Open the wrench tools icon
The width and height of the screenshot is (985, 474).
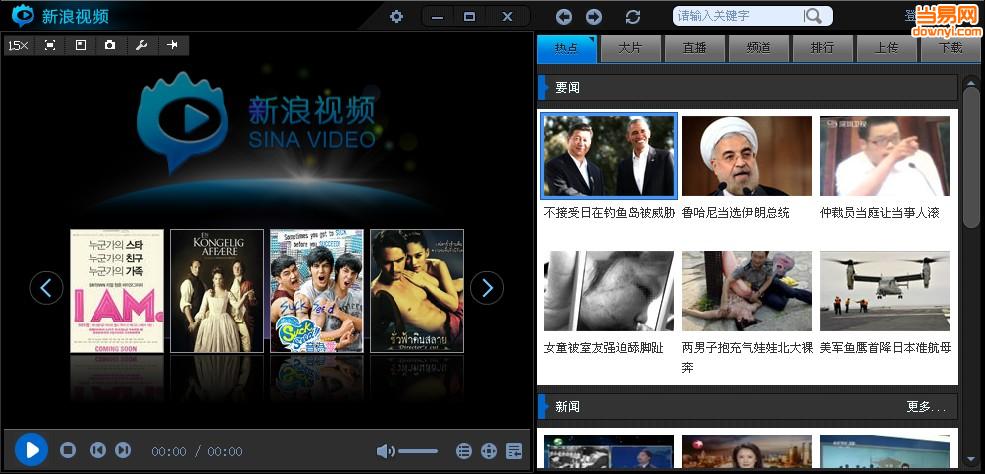[x=141, y=45]
